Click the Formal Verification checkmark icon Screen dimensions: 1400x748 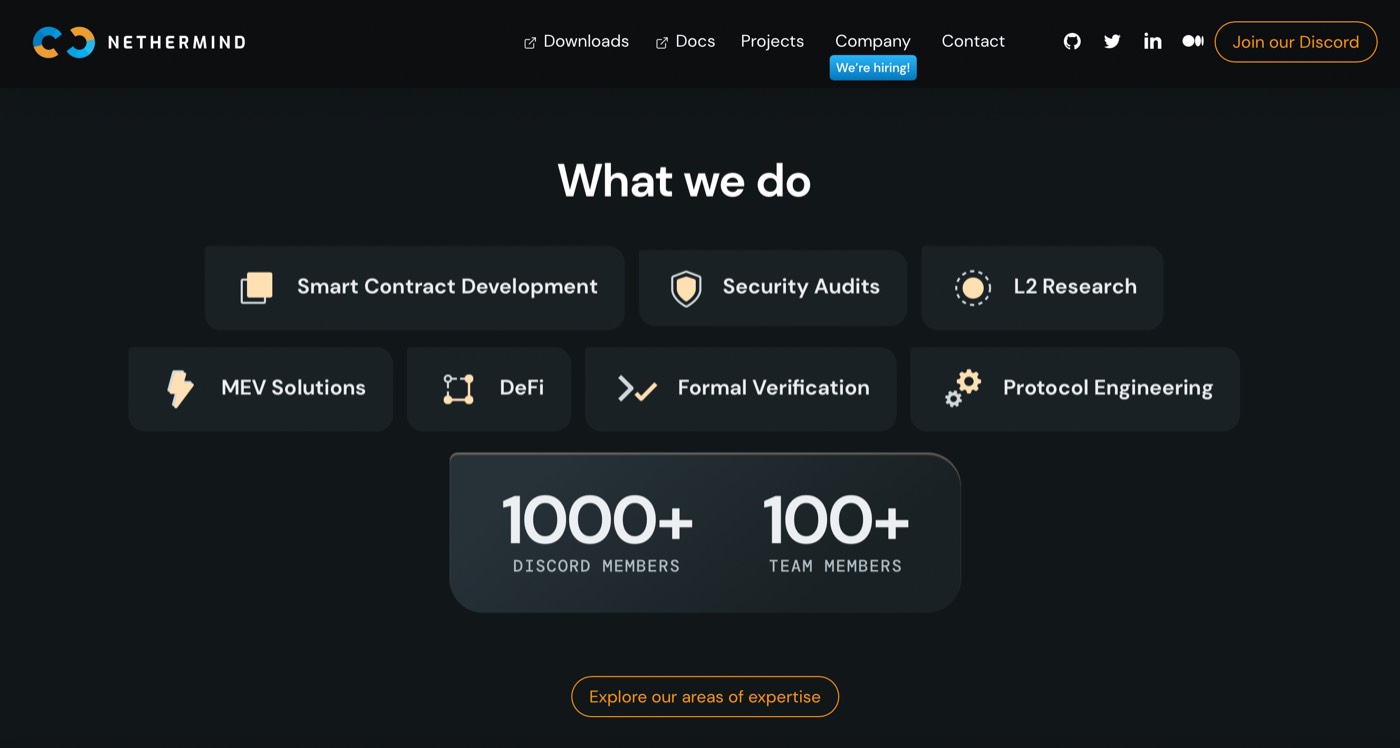[x=637, y=389]
